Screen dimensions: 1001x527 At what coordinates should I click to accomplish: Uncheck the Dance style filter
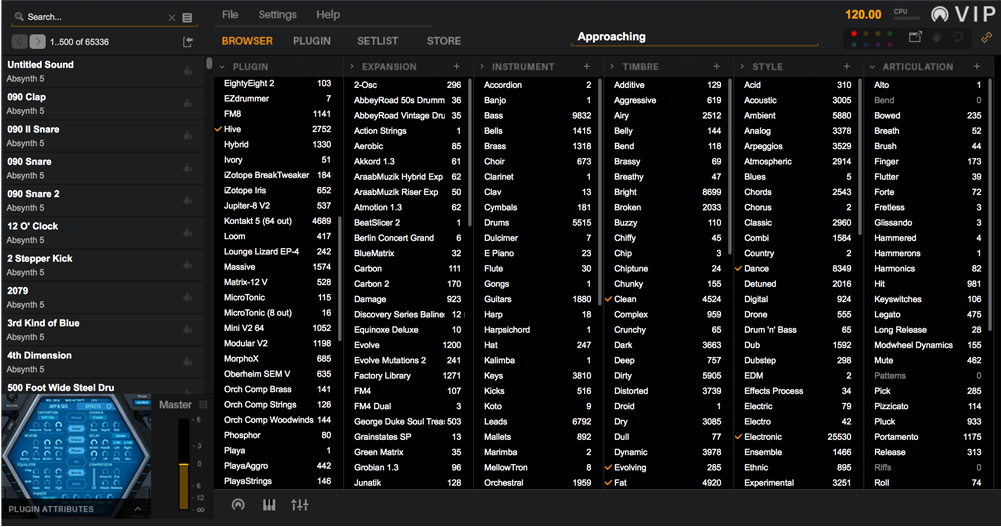tap(739, 269)
